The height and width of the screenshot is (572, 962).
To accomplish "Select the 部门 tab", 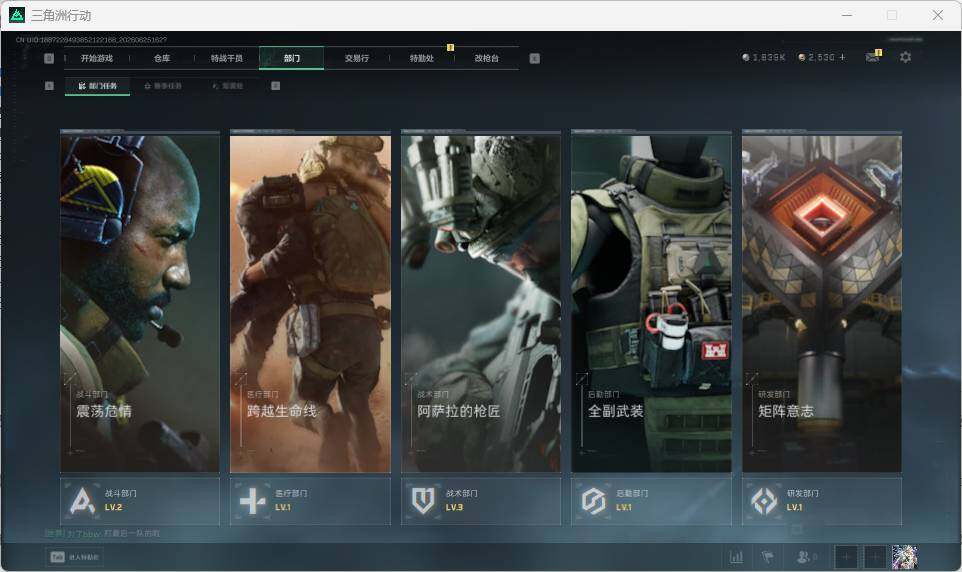I will pyautogui.click(x=291, y=58).
